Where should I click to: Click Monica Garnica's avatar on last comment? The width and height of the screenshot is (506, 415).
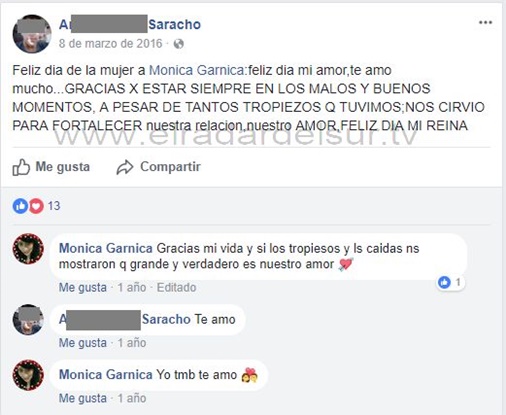coord(28,375)
